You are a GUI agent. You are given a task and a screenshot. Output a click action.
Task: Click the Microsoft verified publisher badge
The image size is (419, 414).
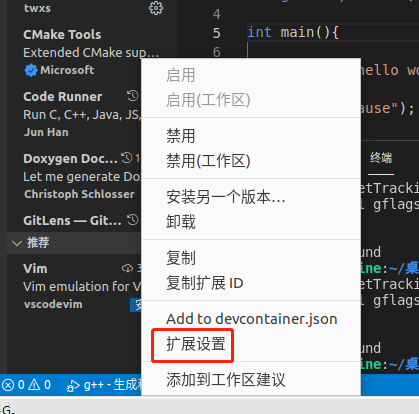pos(31,70)
